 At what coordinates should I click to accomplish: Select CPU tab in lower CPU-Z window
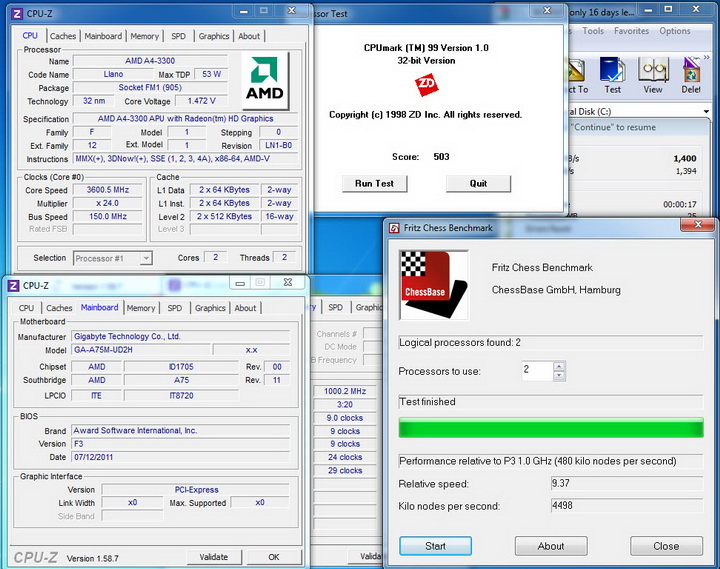tap(26, 308)
